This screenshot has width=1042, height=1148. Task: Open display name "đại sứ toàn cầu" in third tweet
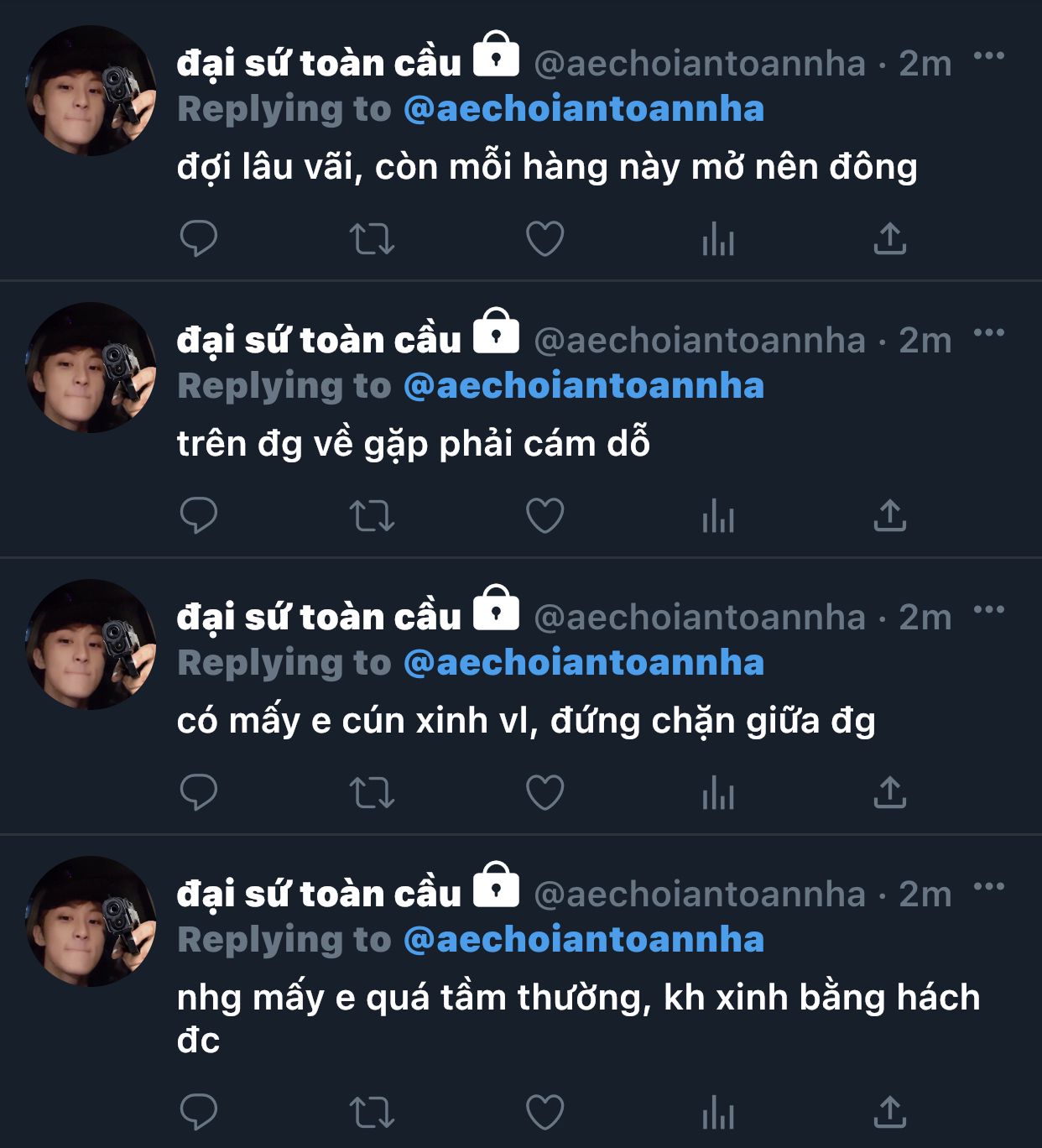[319, 618]
